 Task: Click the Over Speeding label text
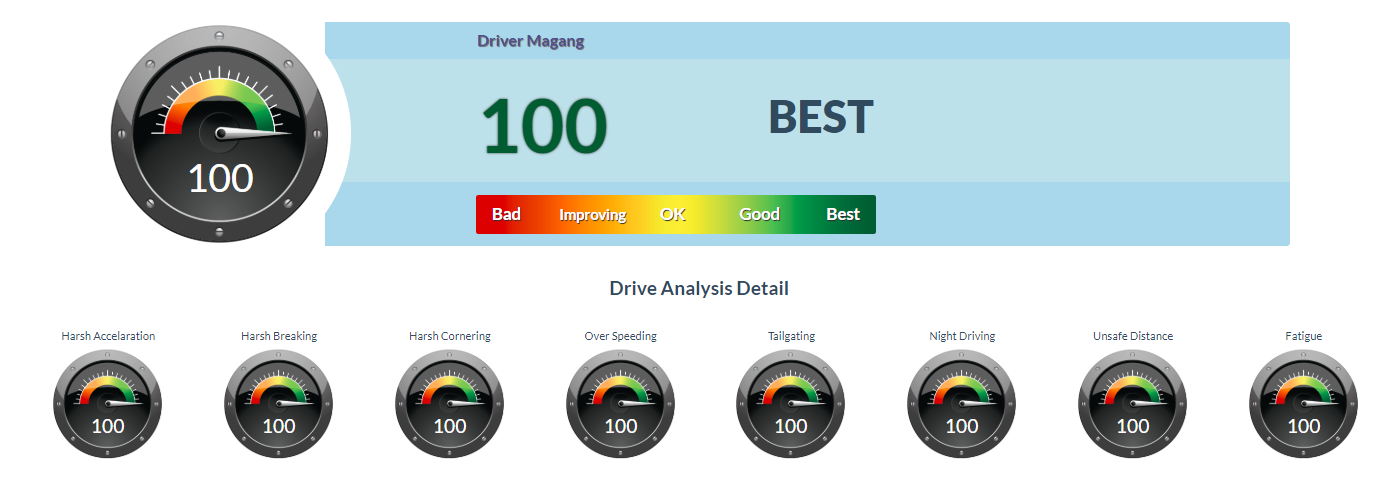[x=621, y=336]
